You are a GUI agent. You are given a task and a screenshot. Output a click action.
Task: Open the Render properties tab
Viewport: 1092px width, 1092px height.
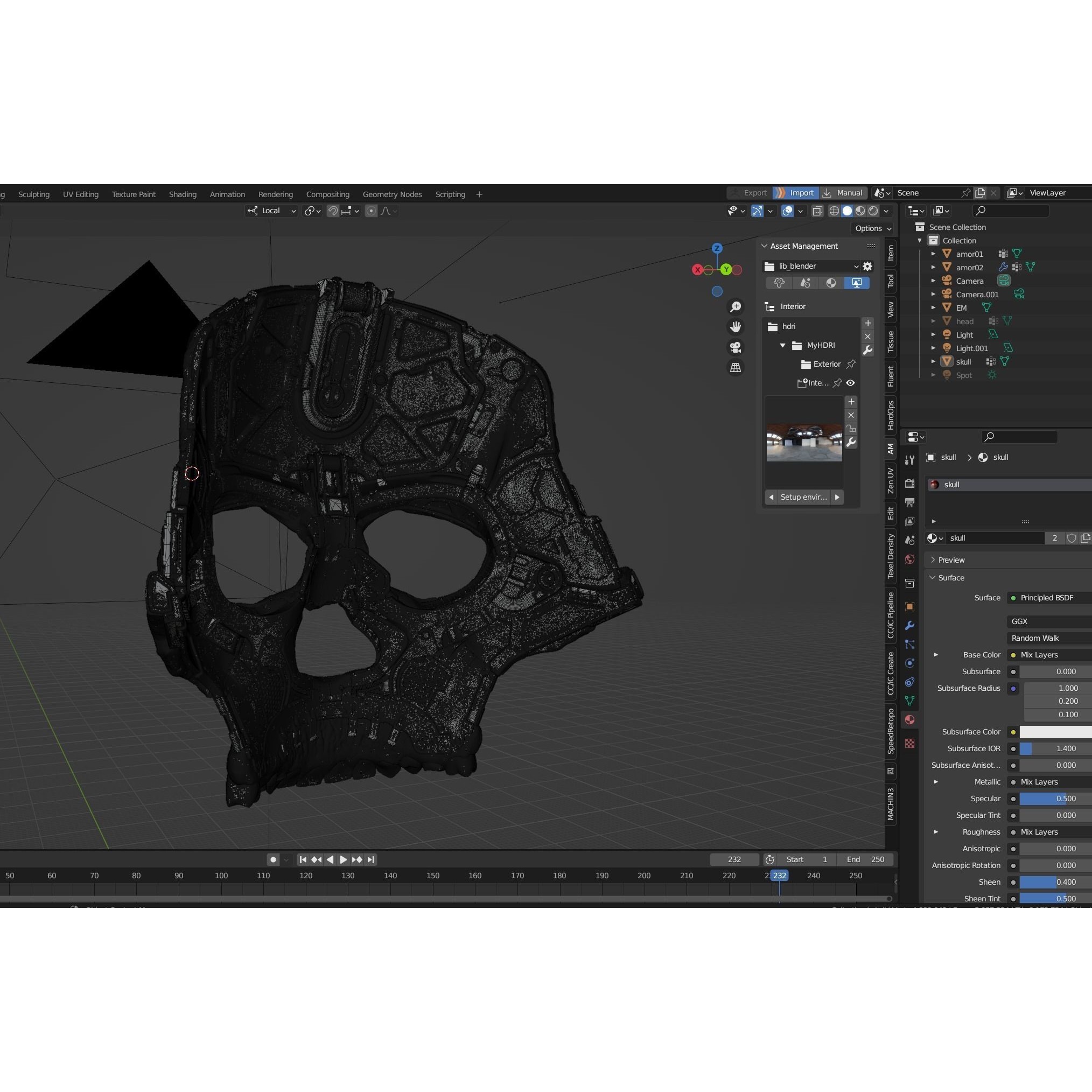point(910,485)
